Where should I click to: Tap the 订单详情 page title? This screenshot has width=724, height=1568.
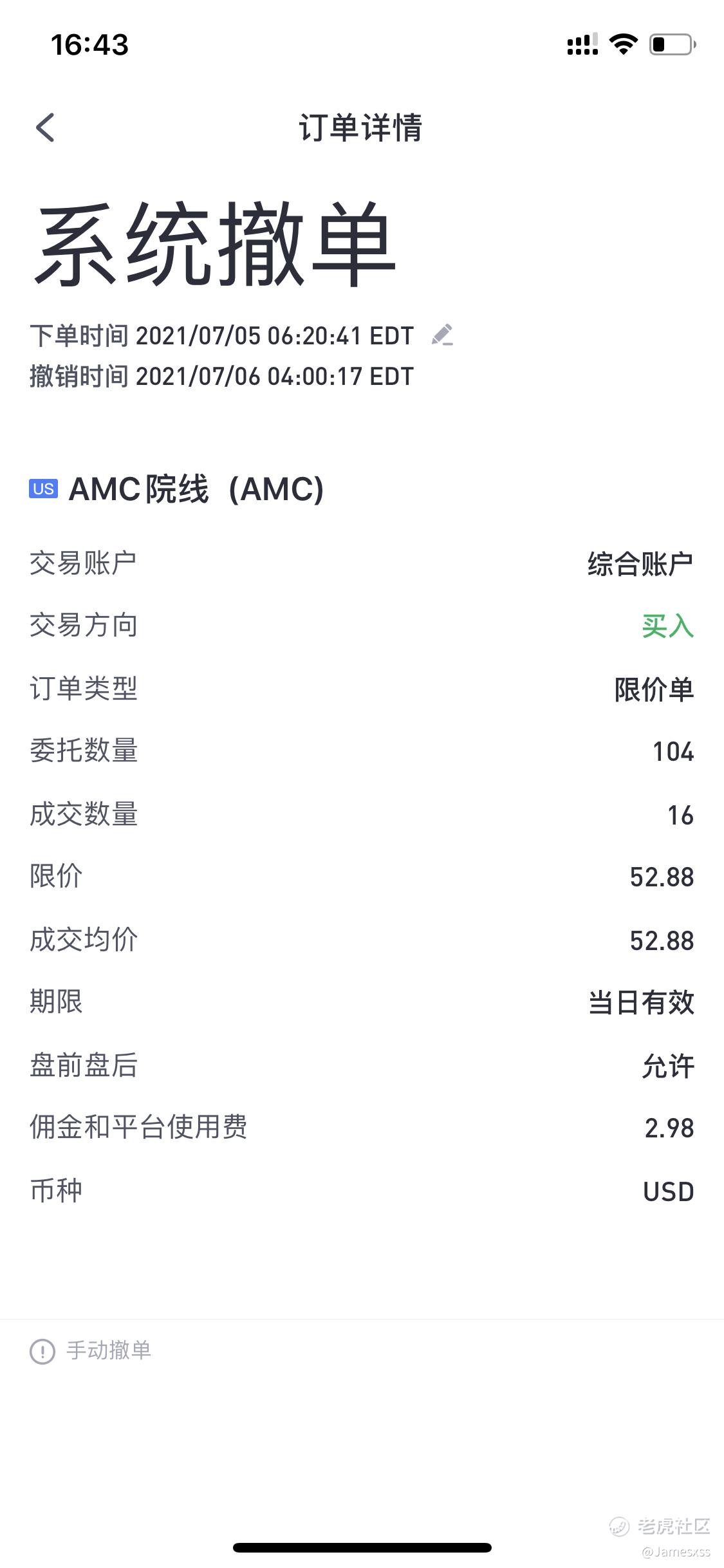click(x=361, y=127)
